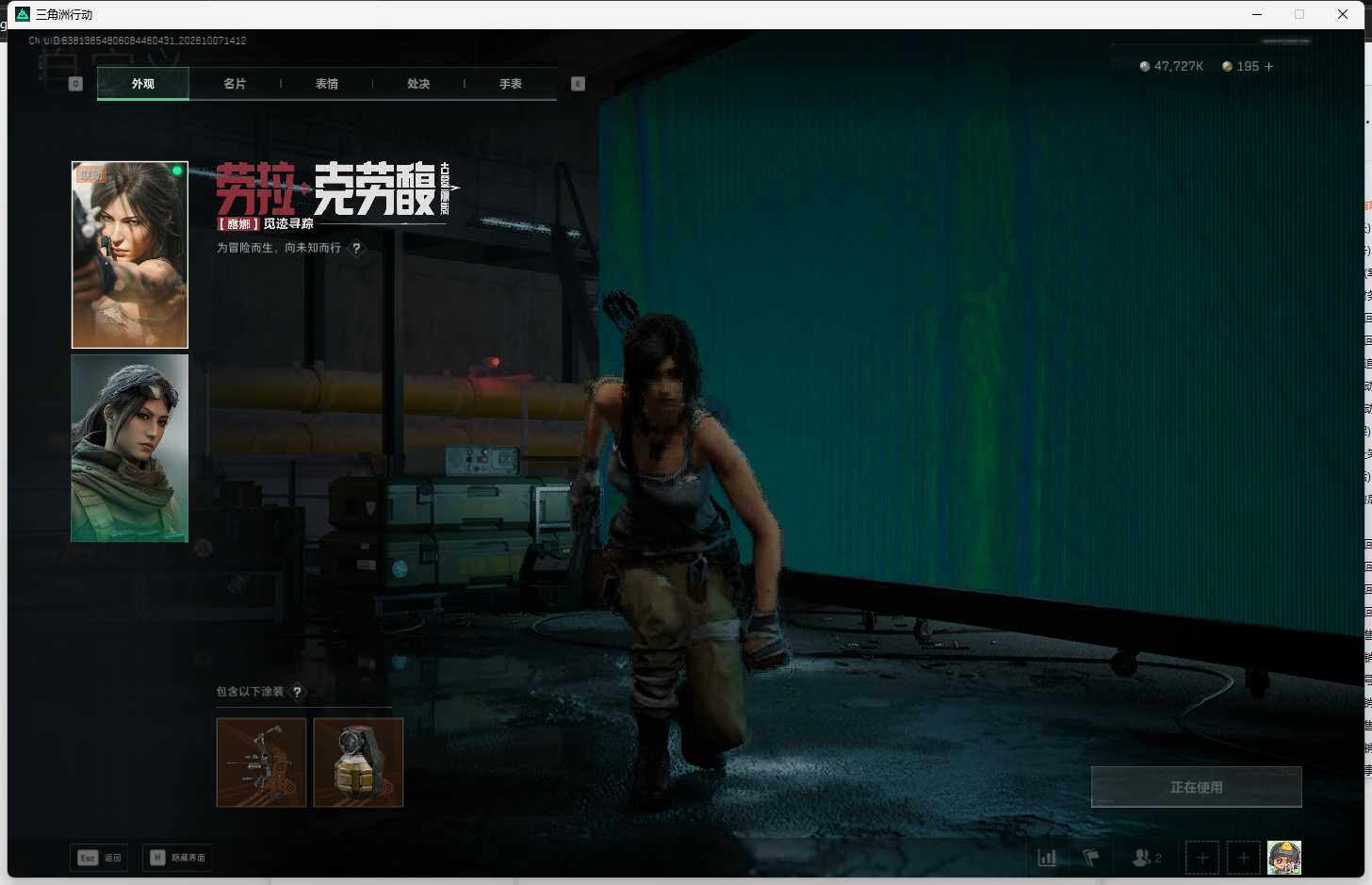Open the bow weapon skin thumbnail
This screenshot has width=1372, height=885.
[262, 762]
